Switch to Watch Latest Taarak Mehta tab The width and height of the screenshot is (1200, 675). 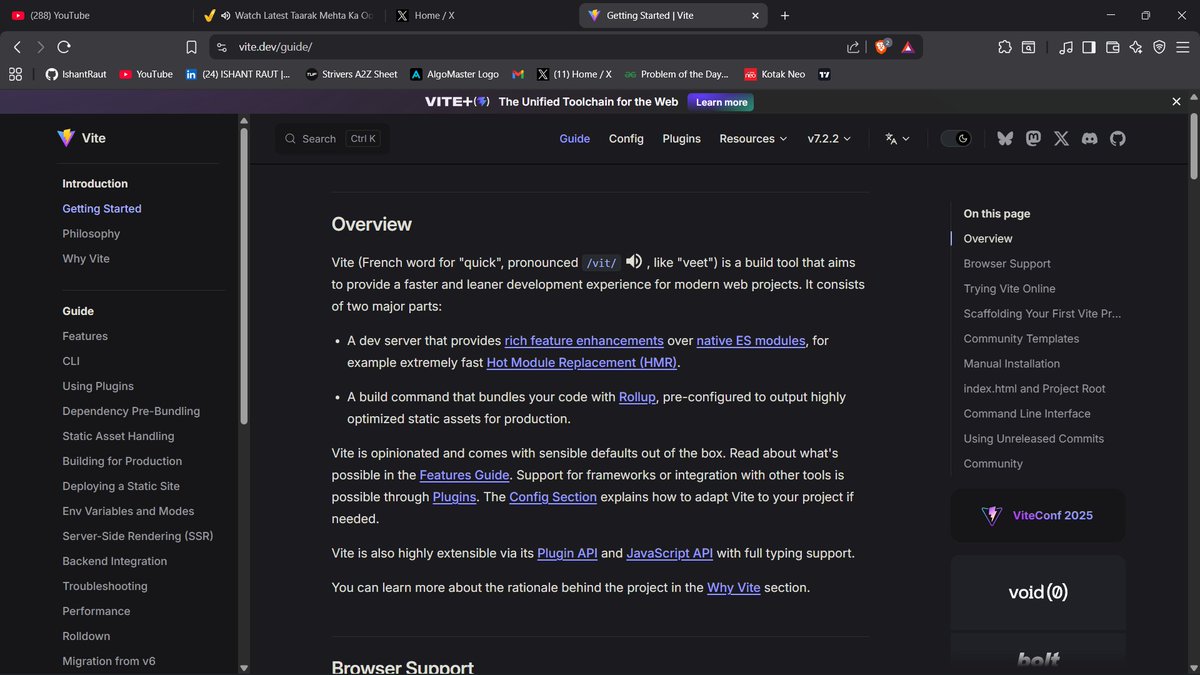pos(287,15)
